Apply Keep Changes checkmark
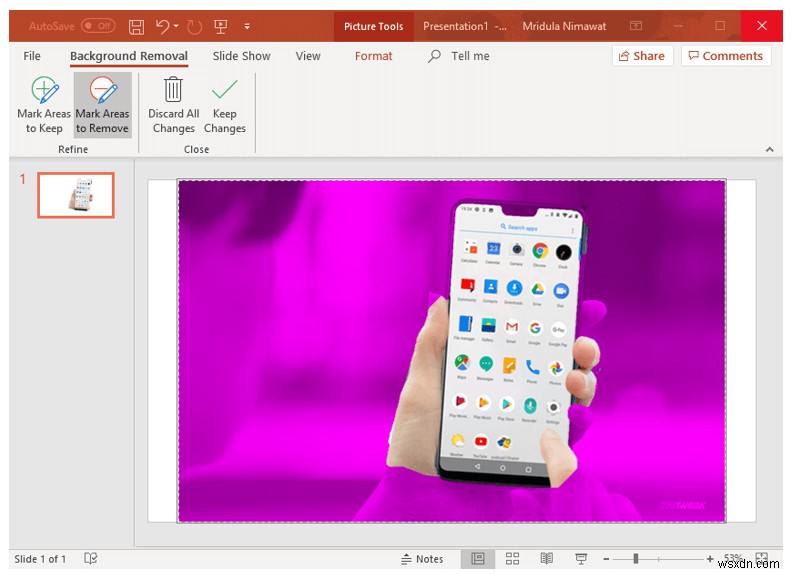The height and width of the screenshot is (574, 791). click(x=224, y=105)
